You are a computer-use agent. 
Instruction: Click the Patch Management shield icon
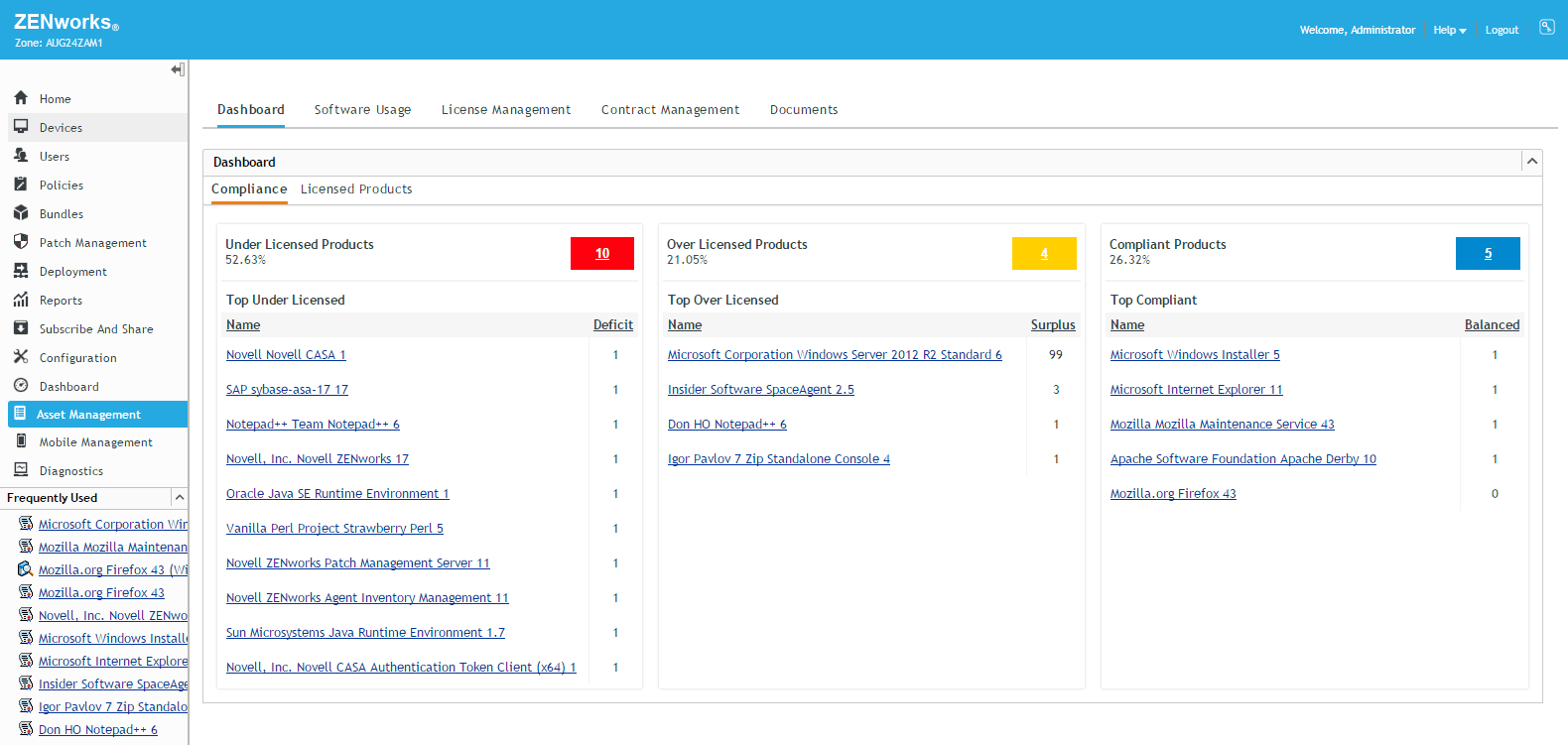[x=21, y=242]
